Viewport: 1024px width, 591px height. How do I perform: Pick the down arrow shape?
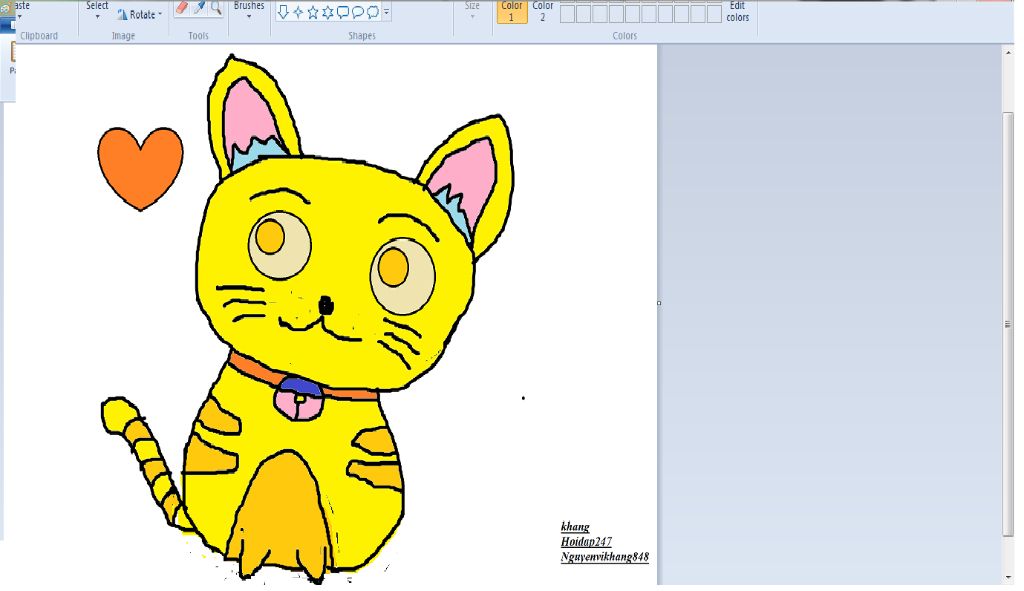tap(283, 11)
